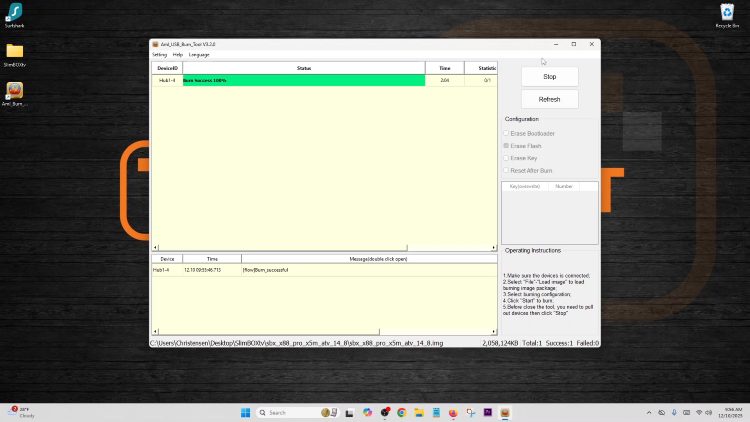
Task: Open the Windows Start menu
Action: pyautogui.click(x=245, y=412)
